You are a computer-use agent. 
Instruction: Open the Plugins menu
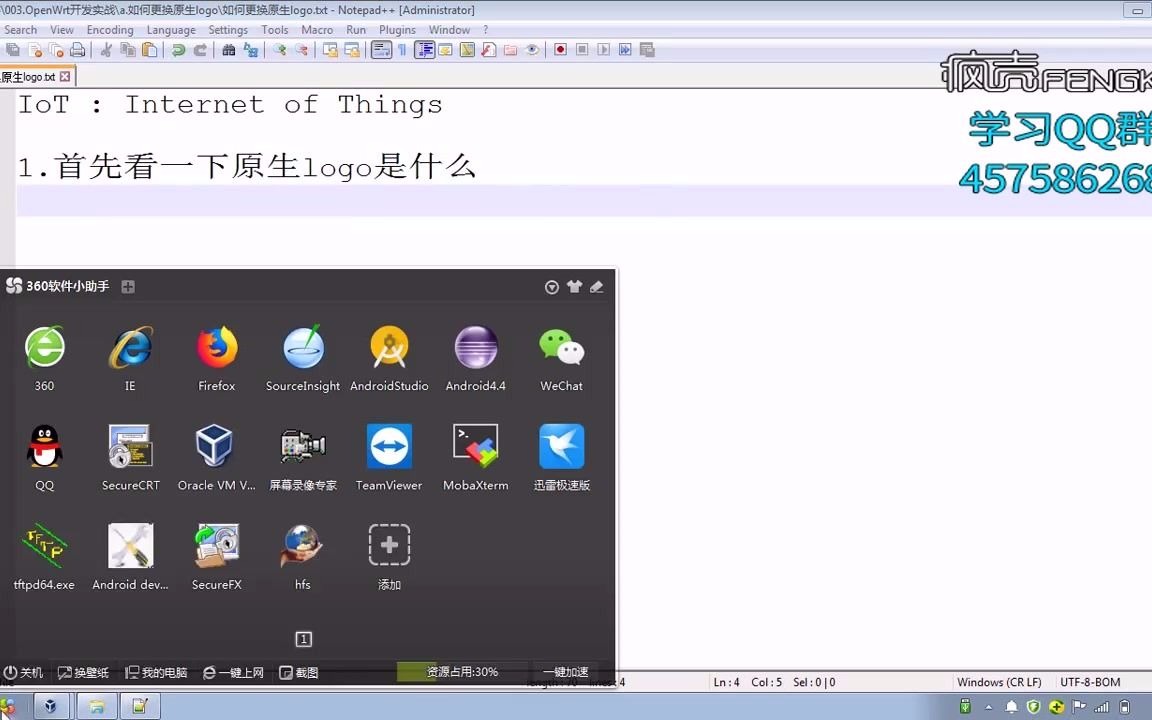click(397, 29)
